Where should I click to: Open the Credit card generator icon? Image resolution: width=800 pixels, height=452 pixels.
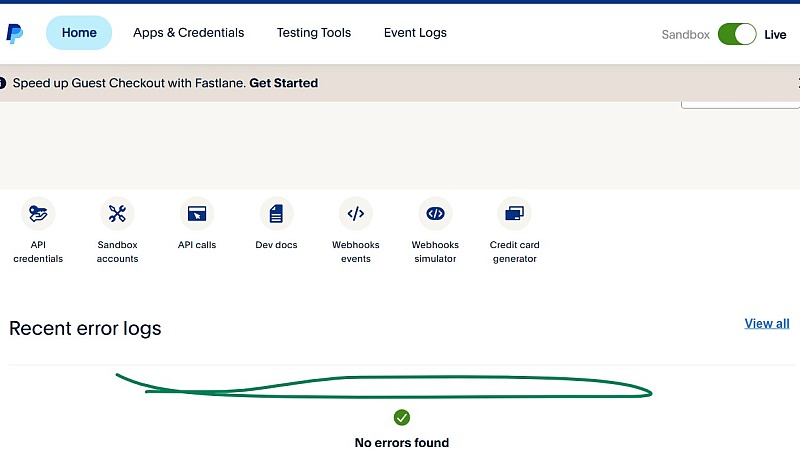(514, 213)
